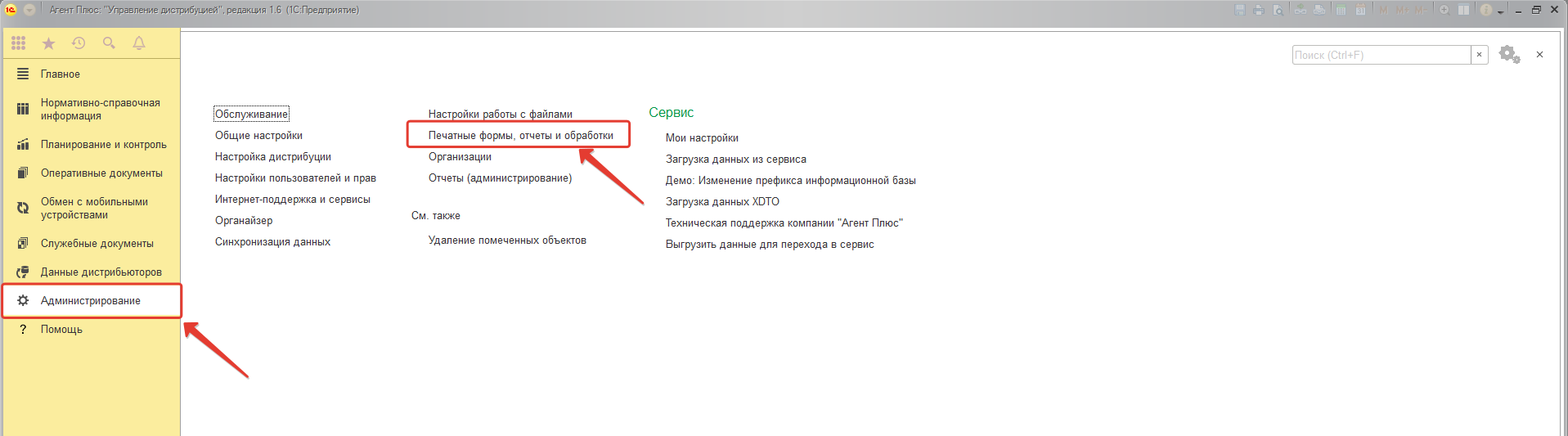Screen dimensions: 1568x436
Task: Open Удаление помеченных объектов link
Action: [x=507, y=240]
